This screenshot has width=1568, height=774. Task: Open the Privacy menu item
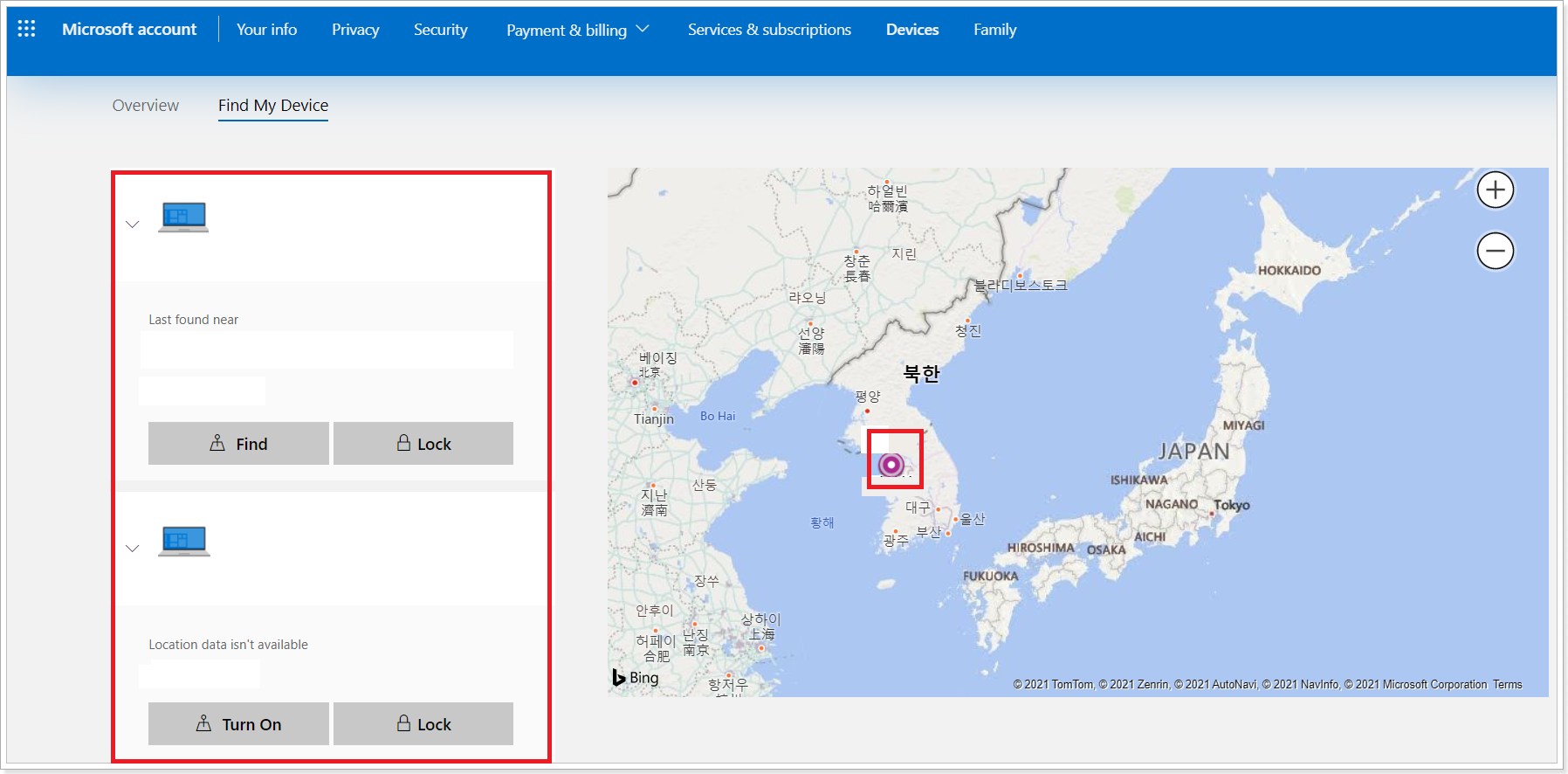[355, 29]
